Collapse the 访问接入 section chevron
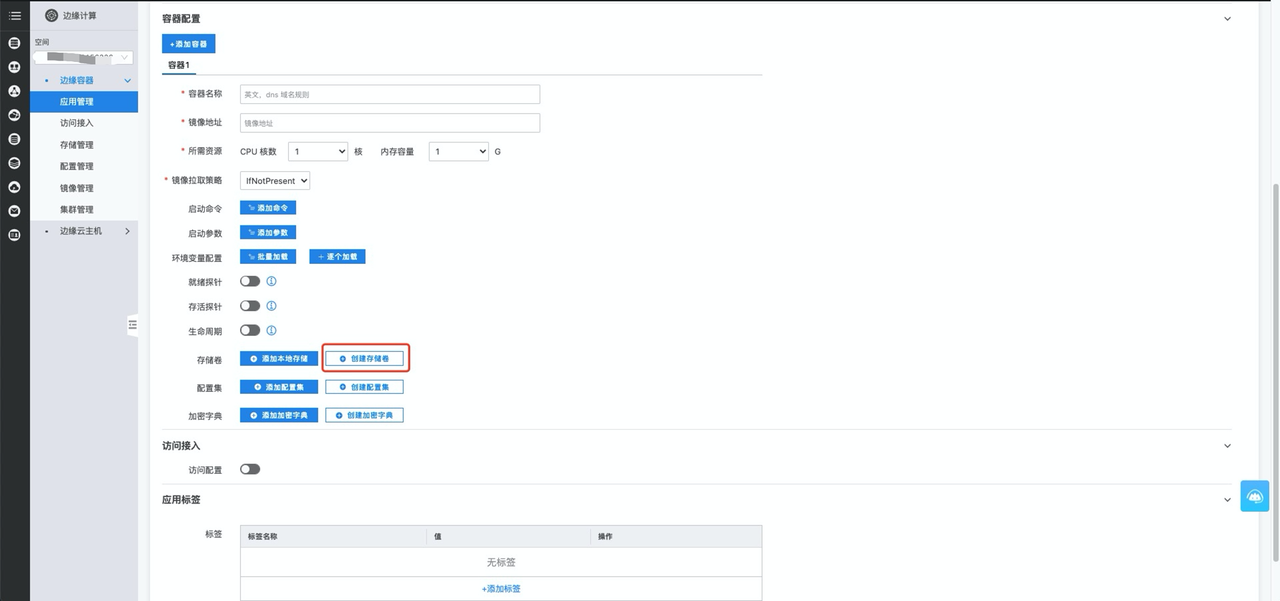The height and width of the screenshot is (601, 1280). 1228,446
